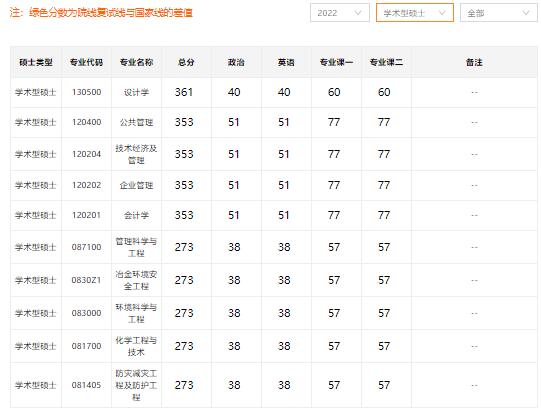This screenshot has width=541, height=413.
Task: Open the 全部 filter dropdown
Action: click(x=498, y=13)
